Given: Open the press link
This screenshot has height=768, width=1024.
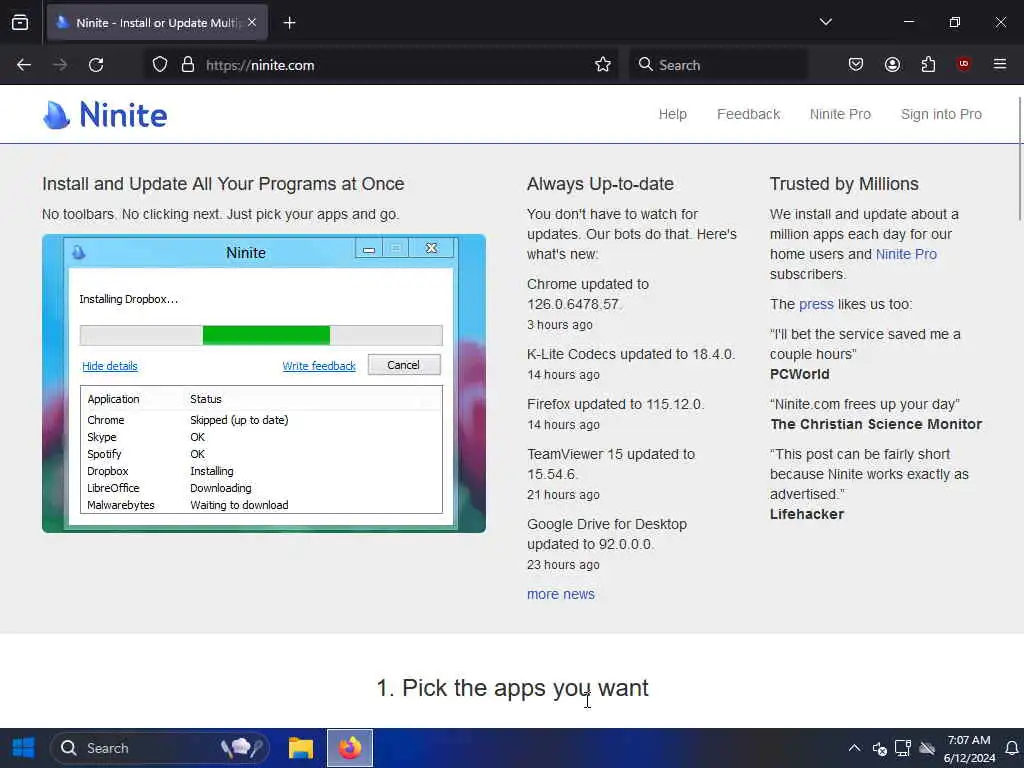Looking at the screenshot, I should 816,304.
